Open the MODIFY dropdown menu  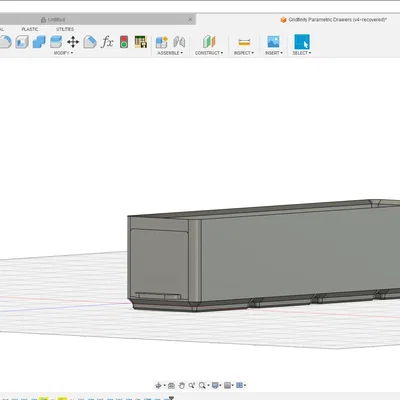63,53
